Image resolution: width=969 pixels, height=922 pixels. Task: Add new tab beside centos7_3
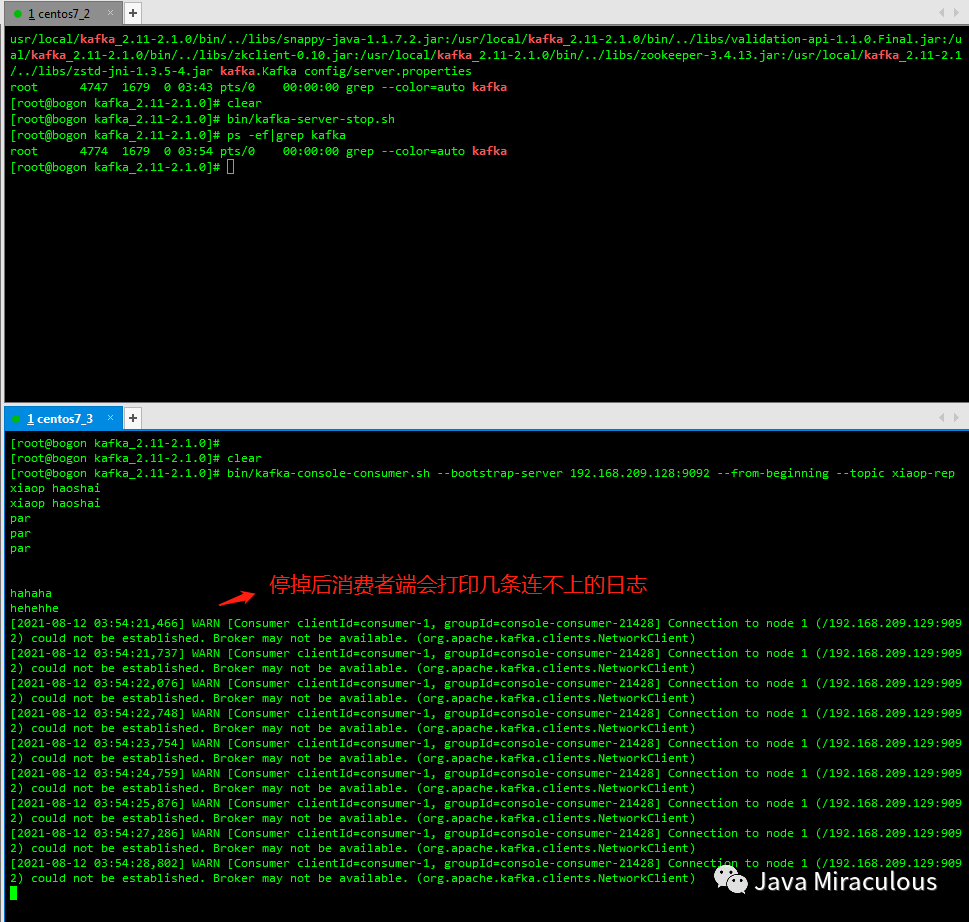coord(133,418)
